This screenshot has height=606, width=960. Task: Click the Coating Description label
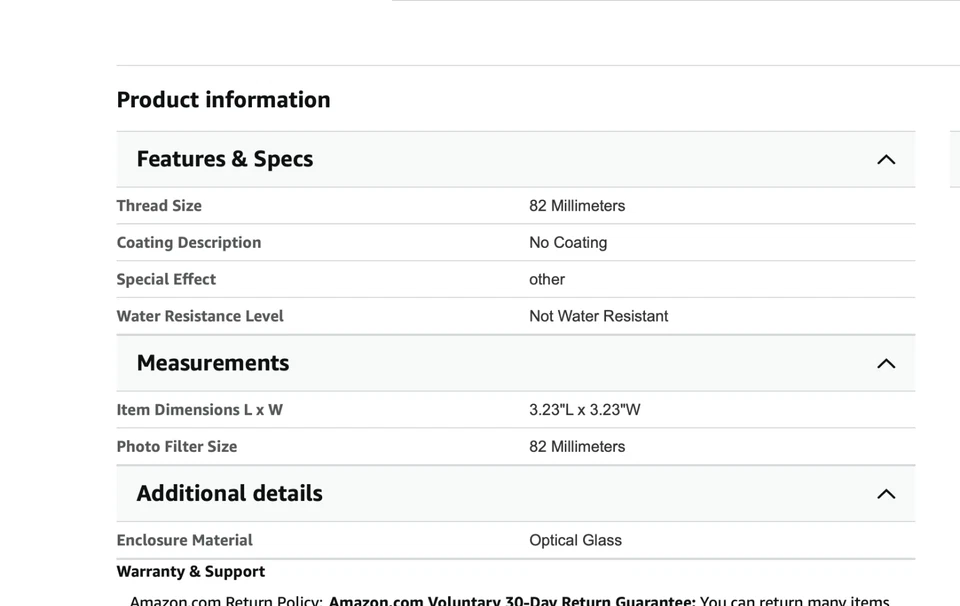tap(189, 243)
